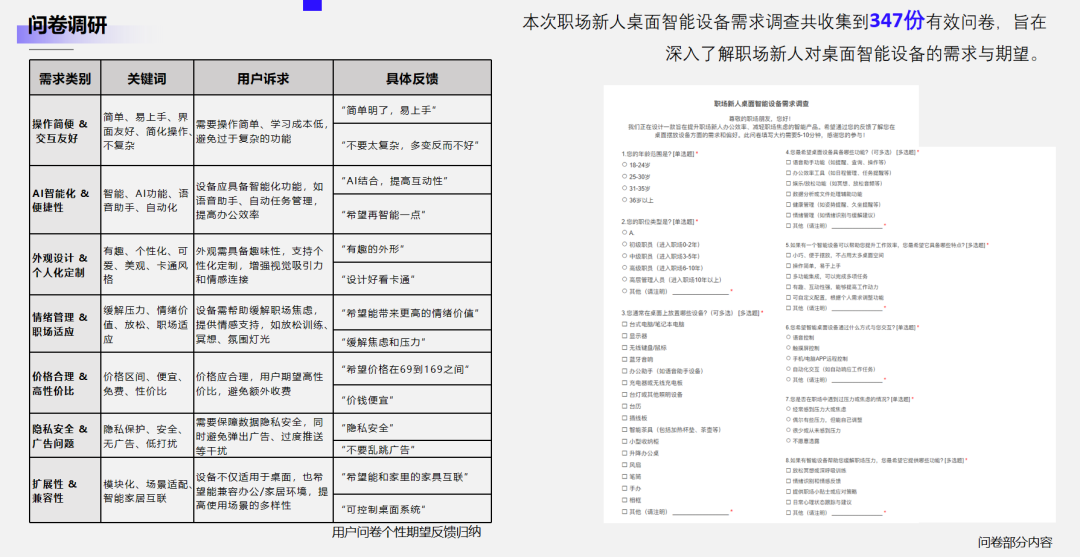Tick the 情绪识别和情感反馈 checkbox
1080x557 pixels.
pyautogui.click(x=788, y=481)
